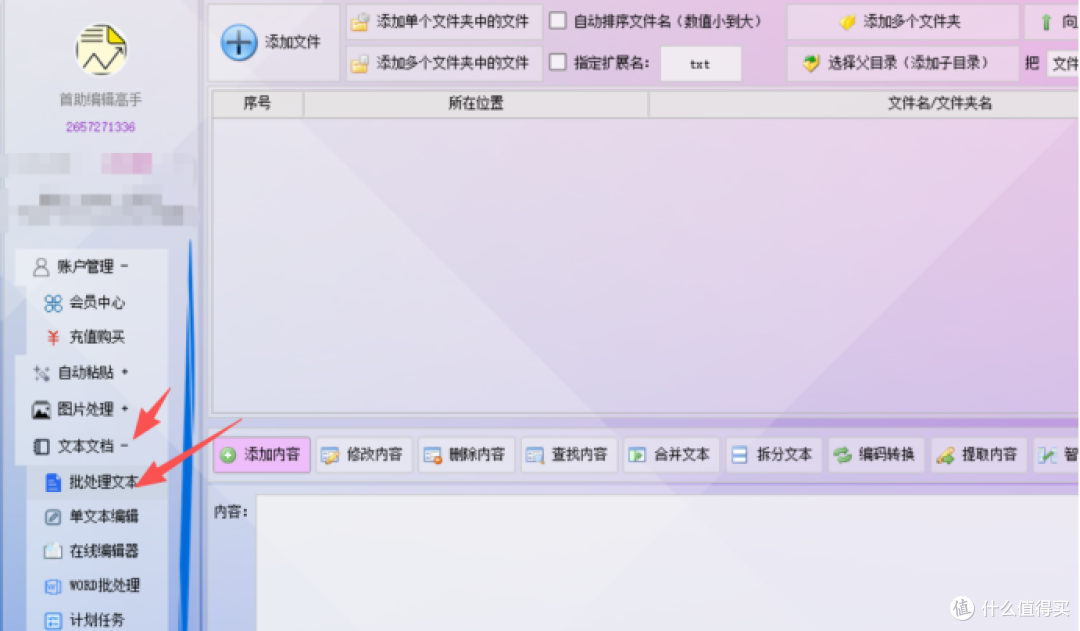Viewport: 1080px width, 631px height.
Task: Click the search icon on 查找内容
Action: coord(535,455)
